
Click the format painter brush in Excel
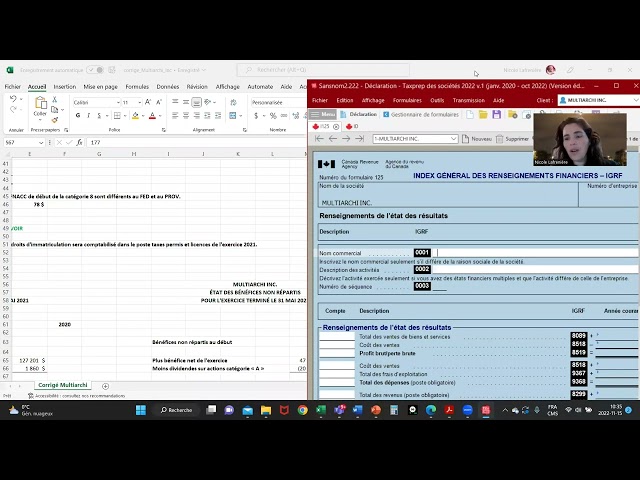pos(54,120)
